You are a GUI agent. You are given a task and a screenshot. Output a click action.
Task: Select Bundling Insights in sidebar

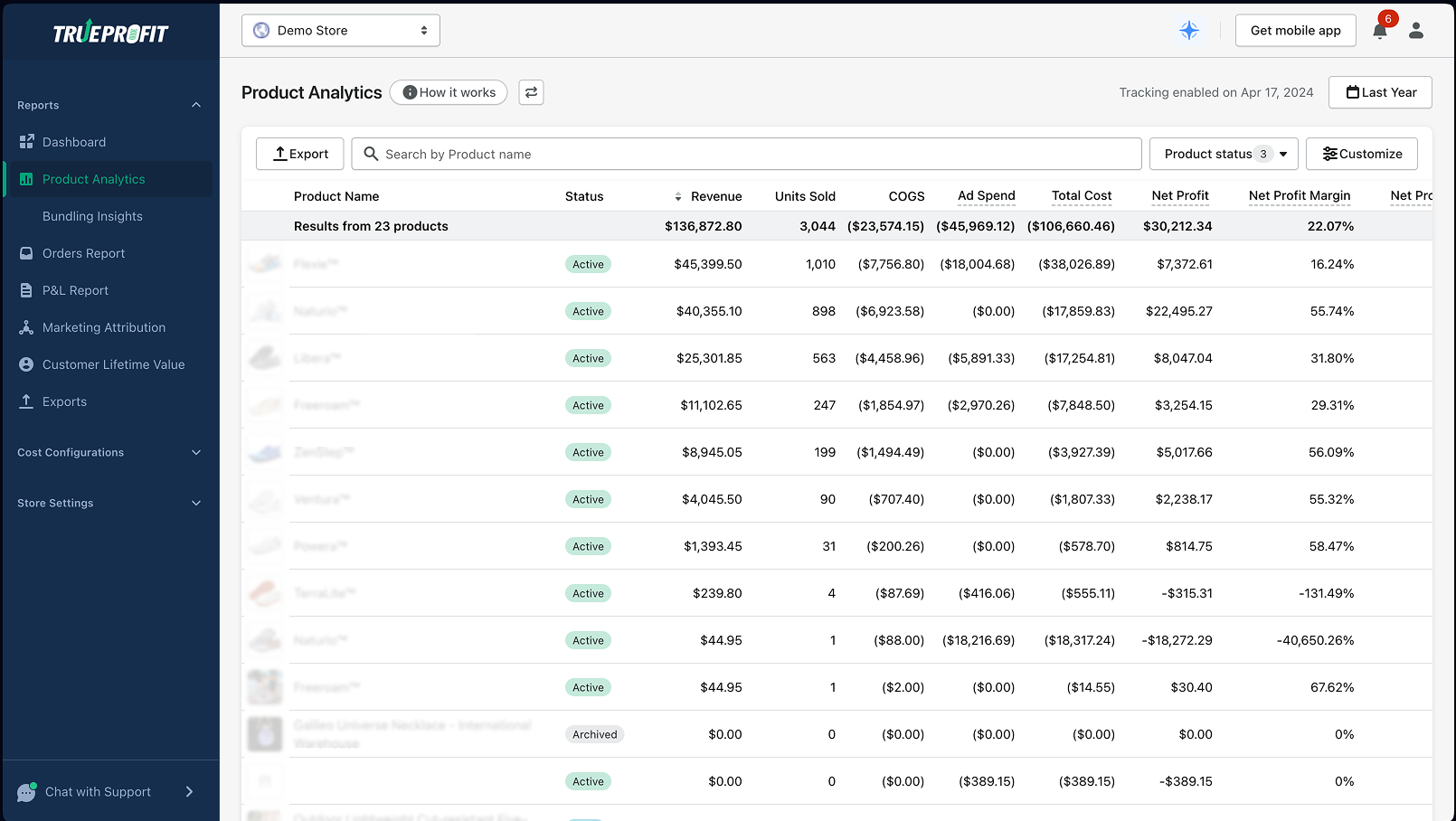pyautogui.click(x=92, y=216)
